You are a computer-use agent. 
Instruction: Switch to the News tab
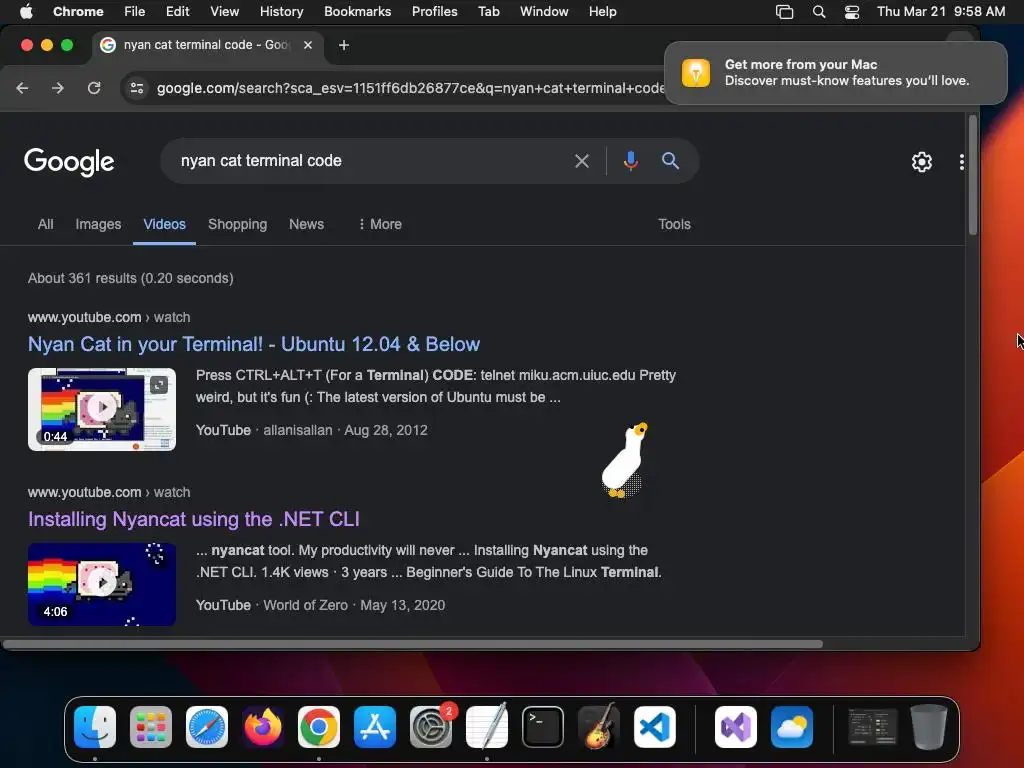click(x=306, y=224)
